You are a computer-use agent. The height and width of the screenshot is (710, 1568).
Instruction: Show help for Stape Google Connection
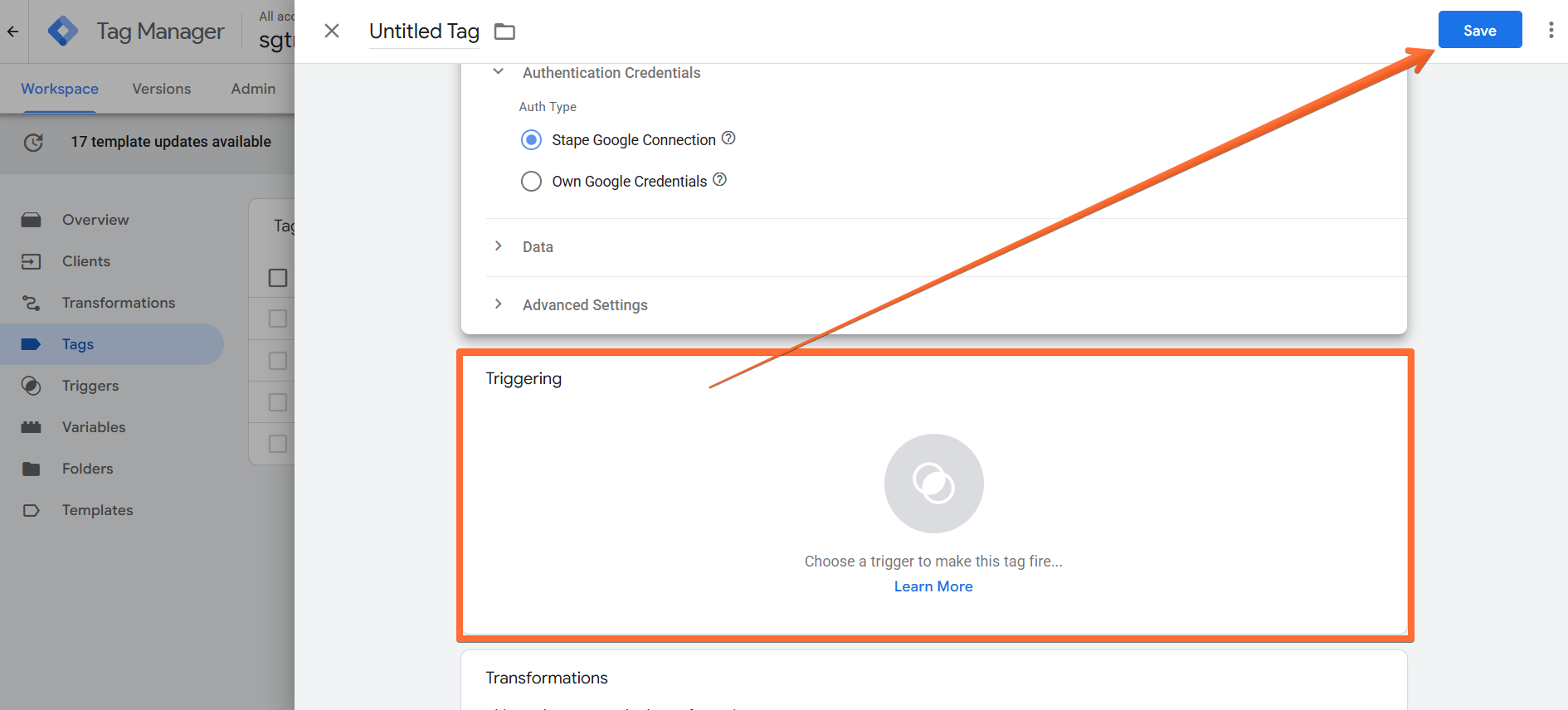click(728, 139)
